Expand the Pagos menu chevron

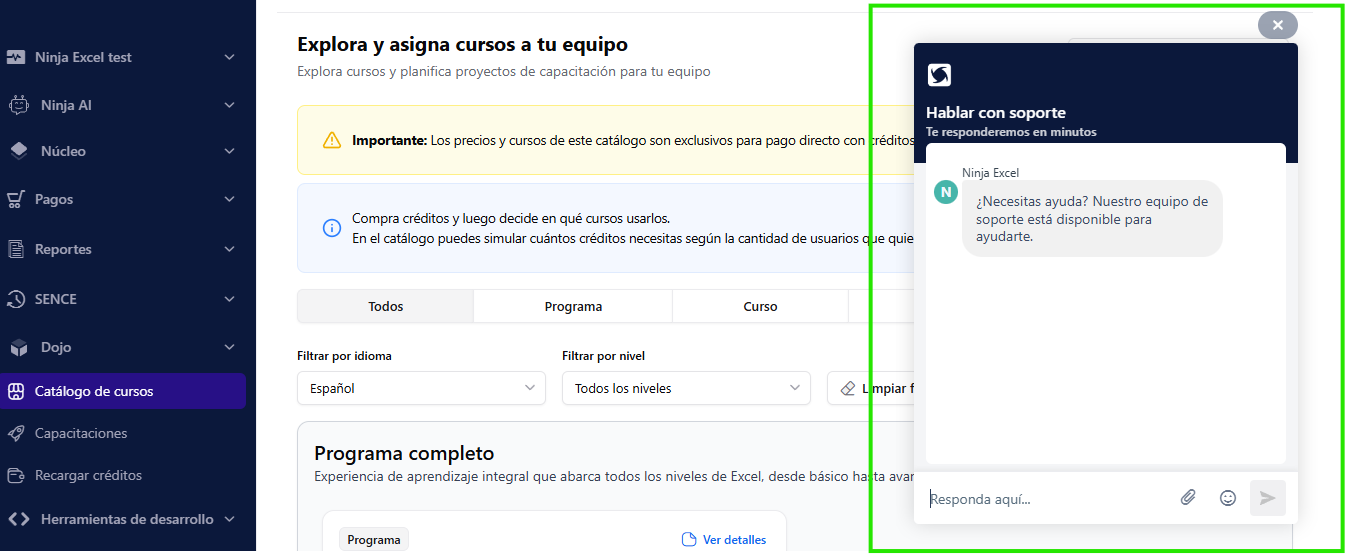[x=230, y=199]
